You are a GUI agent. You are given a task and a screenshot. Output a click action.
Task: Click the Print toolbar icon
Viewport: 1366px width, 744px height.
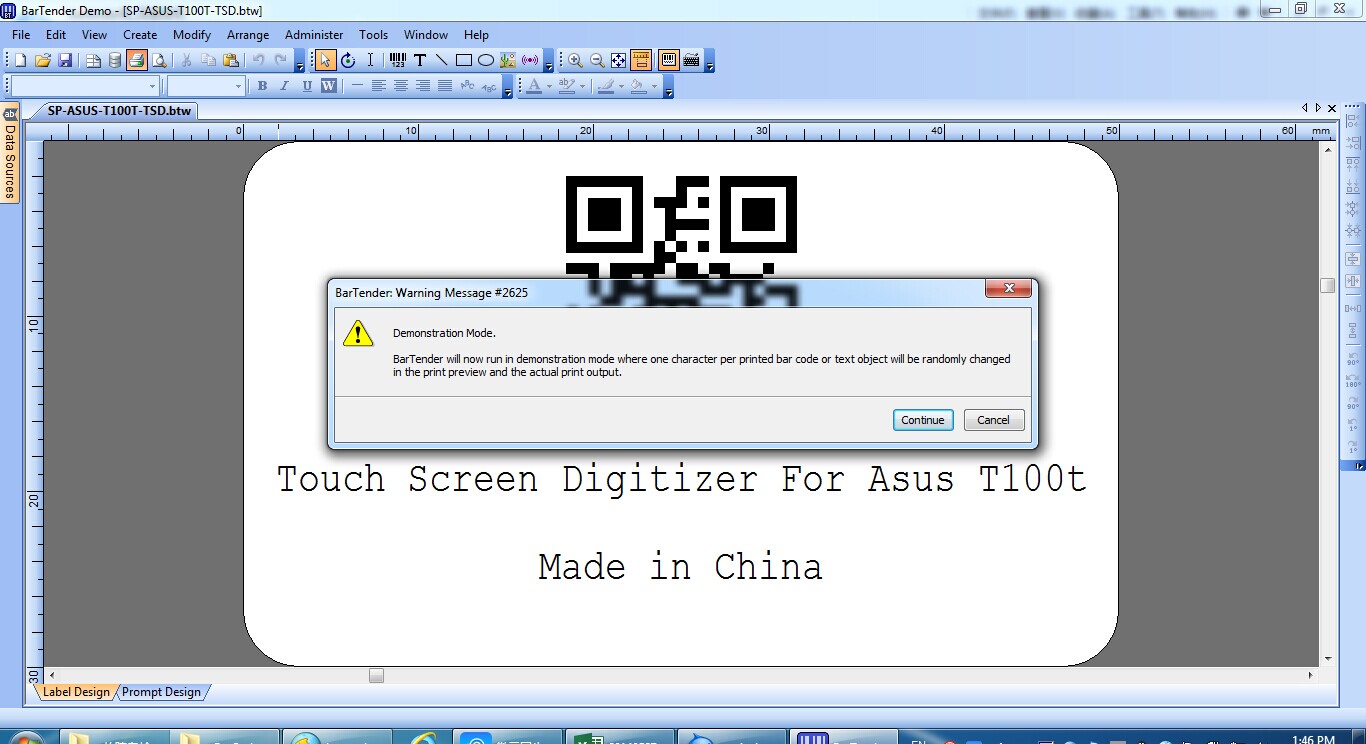click(137, 61)
